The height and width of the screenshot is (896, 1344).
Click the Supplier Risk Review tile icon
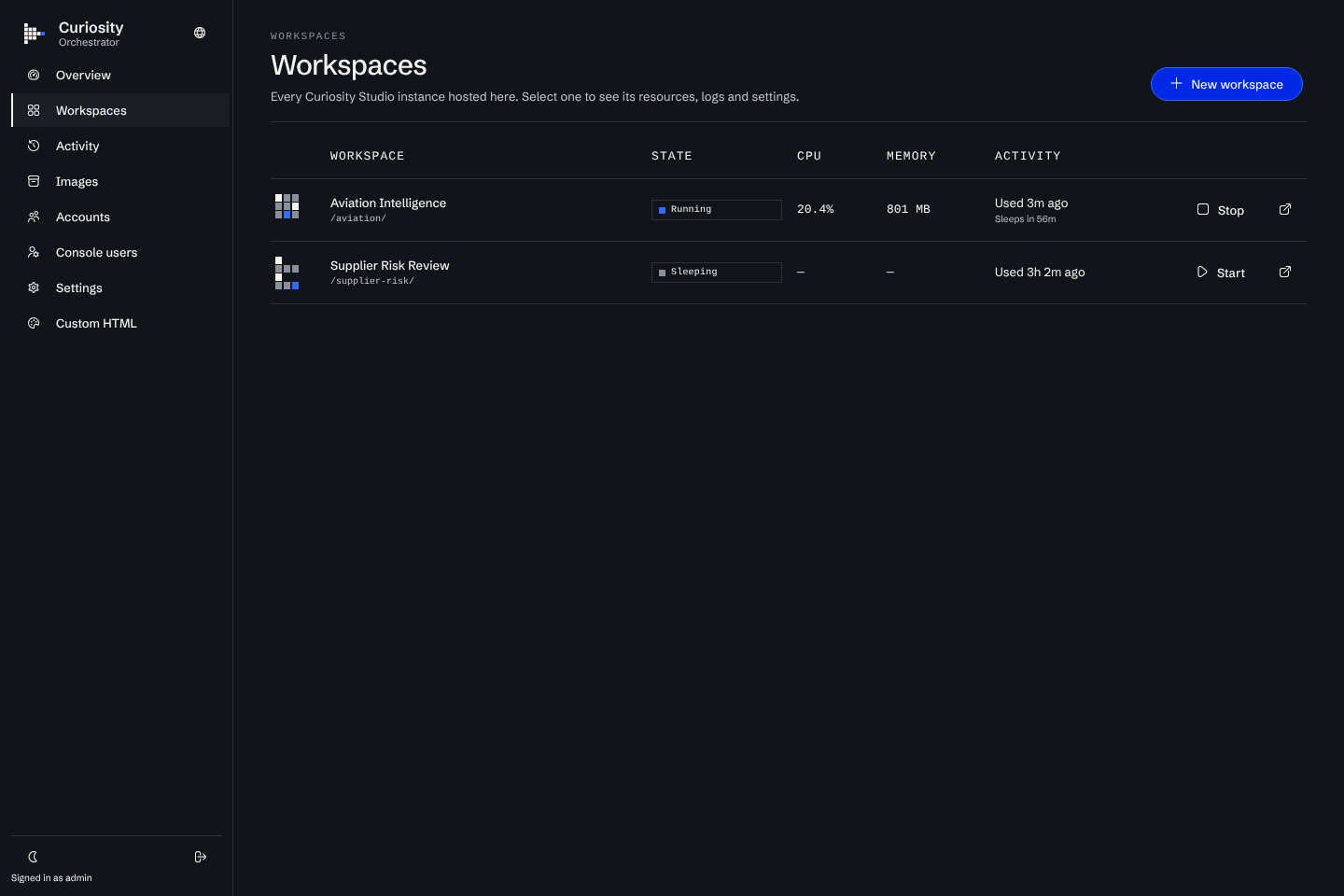[x=287, y=273]
